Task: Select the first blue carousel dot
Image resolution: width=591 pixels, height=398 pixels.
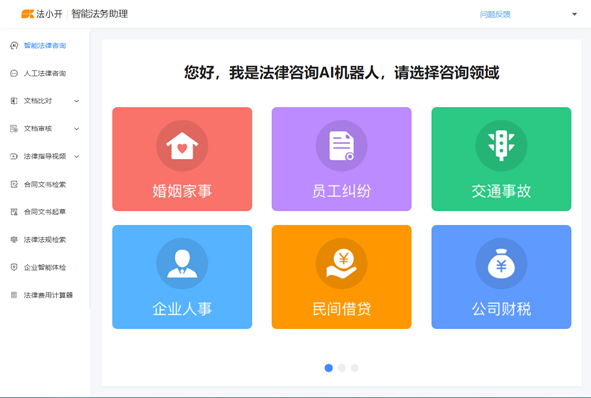Action: click(x=329, y=368)
